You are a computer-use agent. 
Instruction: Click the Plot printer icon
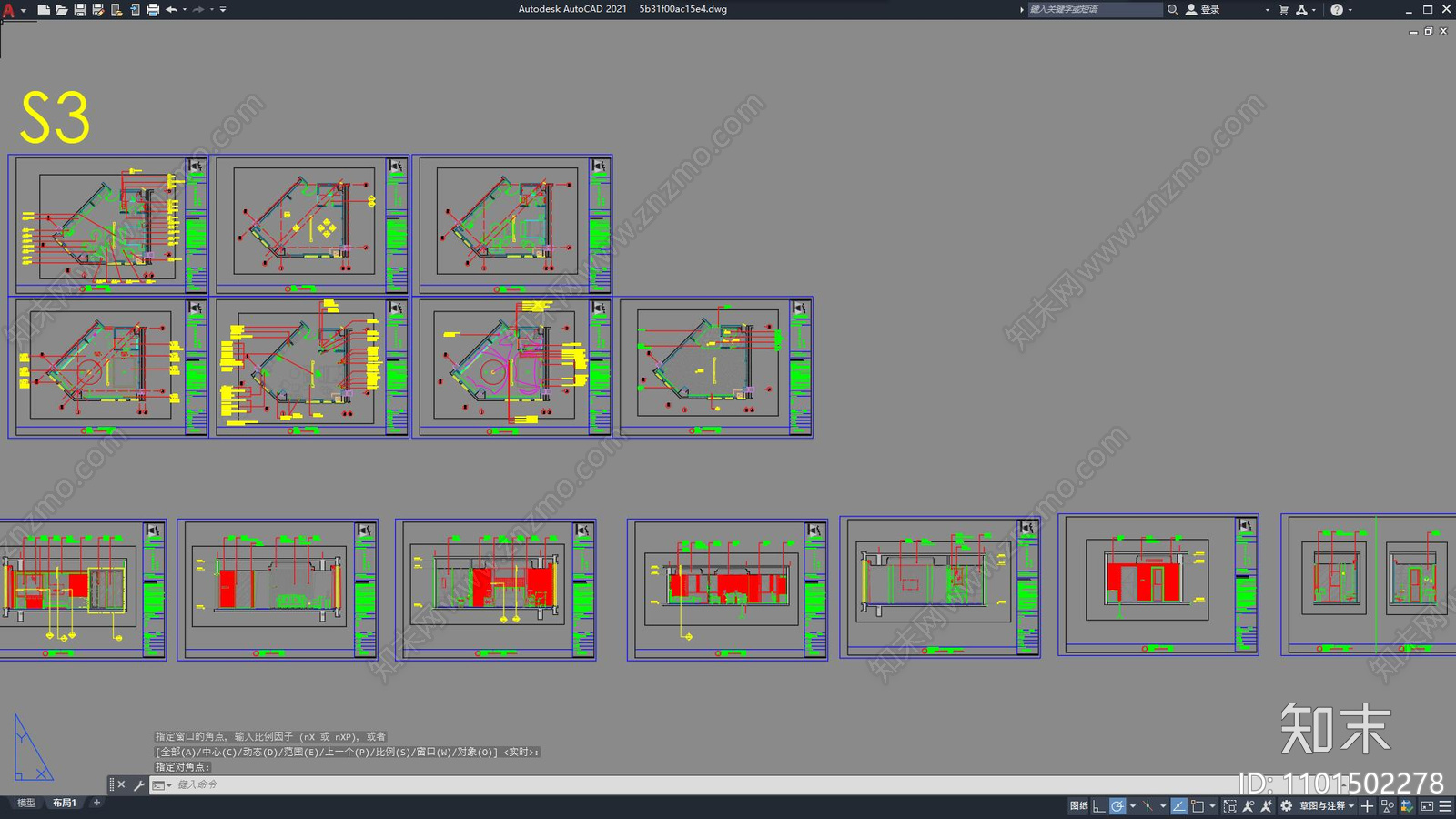click(x=153, y=9)
